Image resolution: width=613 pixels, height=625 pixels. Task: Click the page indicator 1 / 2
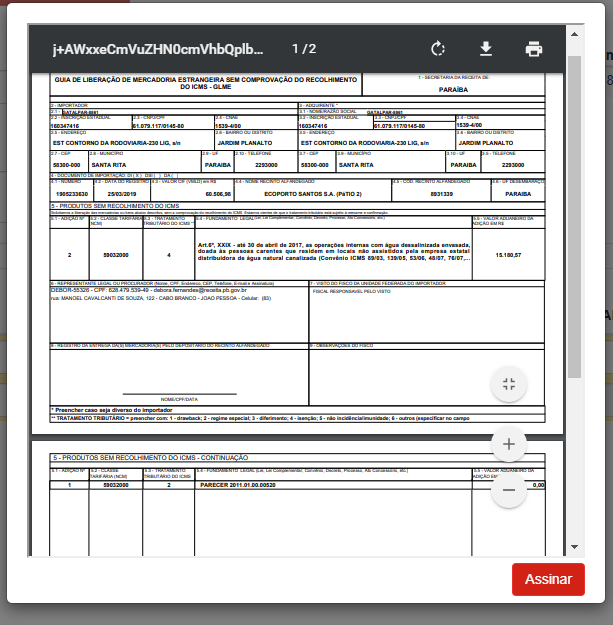click(304, 49)
